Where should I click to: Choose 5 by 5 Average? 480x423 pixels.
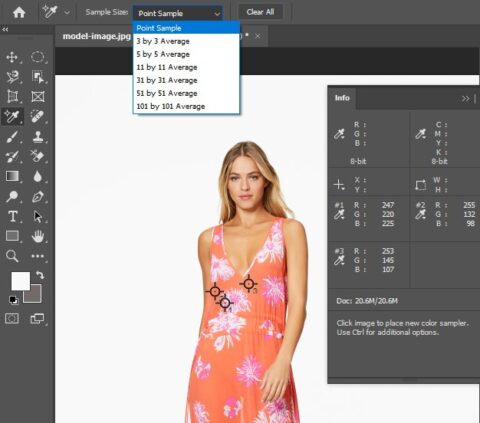pyautogui.click(x=186, y=54)
